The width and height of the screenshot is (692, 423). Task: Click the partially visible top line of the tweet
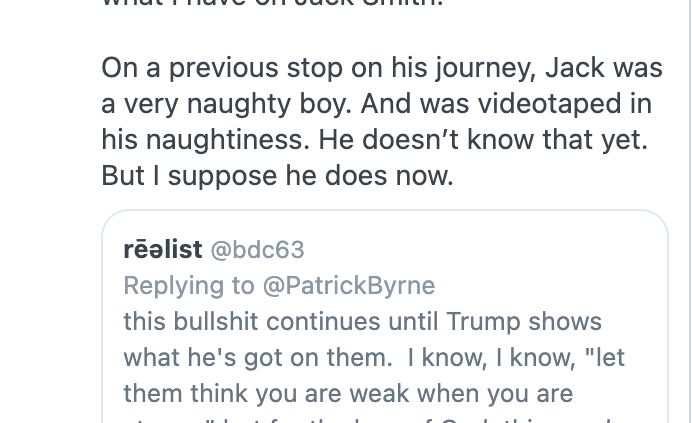click(x=272, y=5)
